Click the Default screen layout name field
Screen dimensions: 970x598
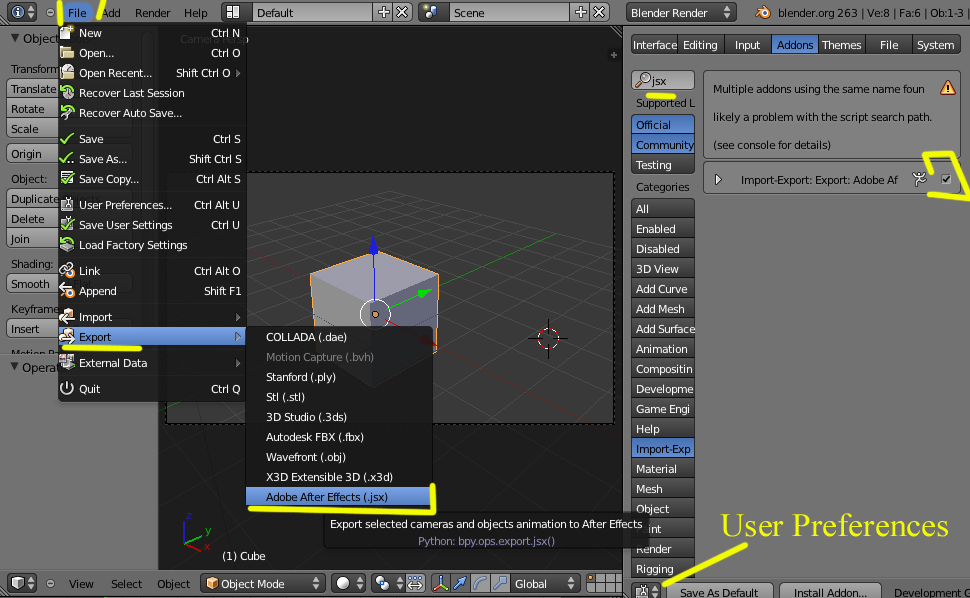(311, 12)
